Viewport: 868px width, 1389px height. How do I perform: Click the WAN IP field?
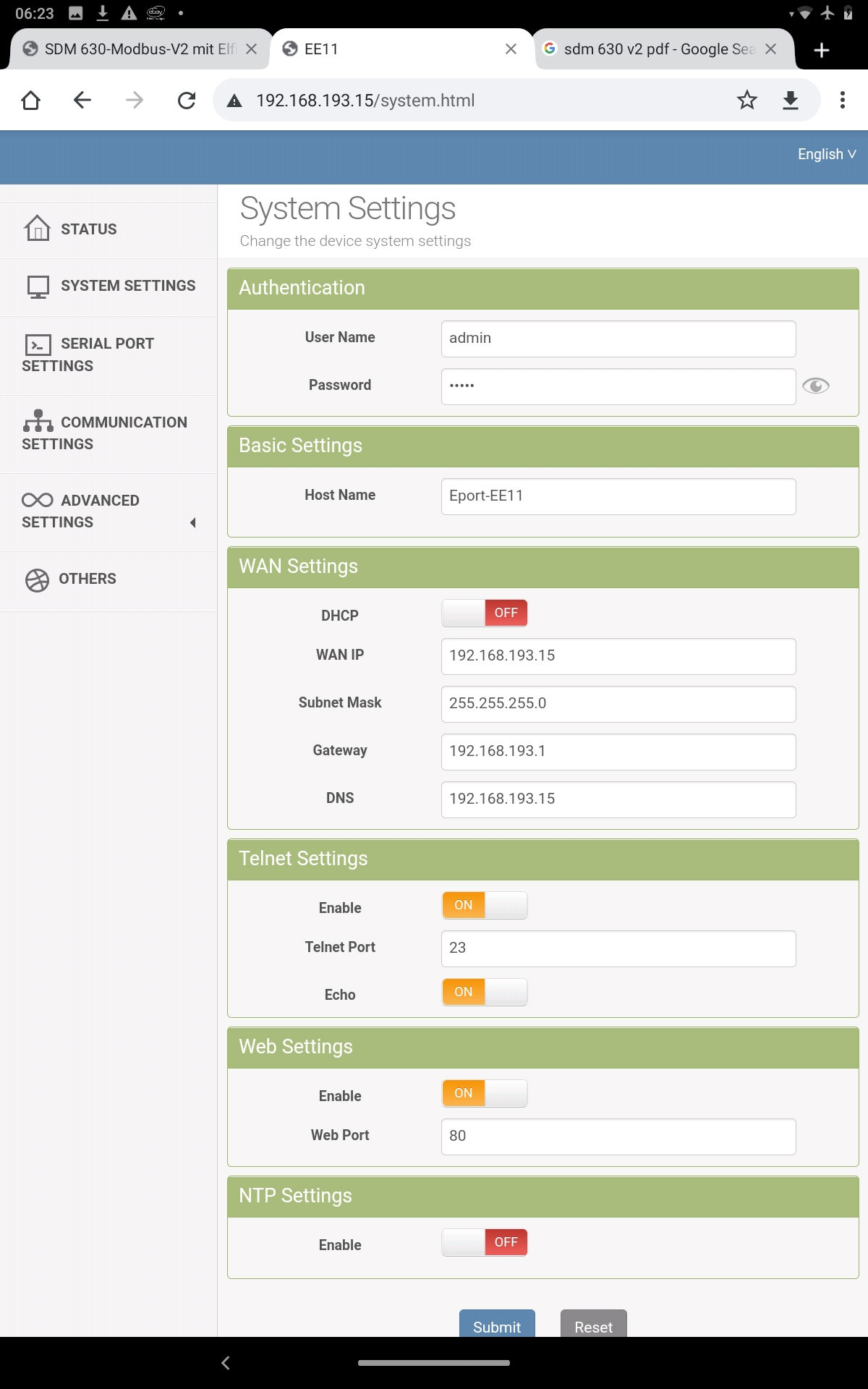(x=618, y=656)
